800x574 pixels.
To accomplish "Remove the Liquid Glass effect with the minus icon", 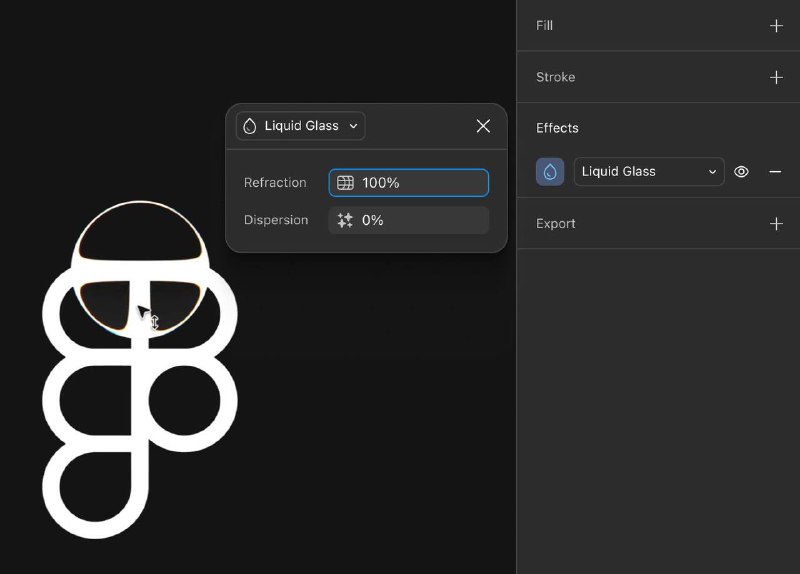I will 775,172.
